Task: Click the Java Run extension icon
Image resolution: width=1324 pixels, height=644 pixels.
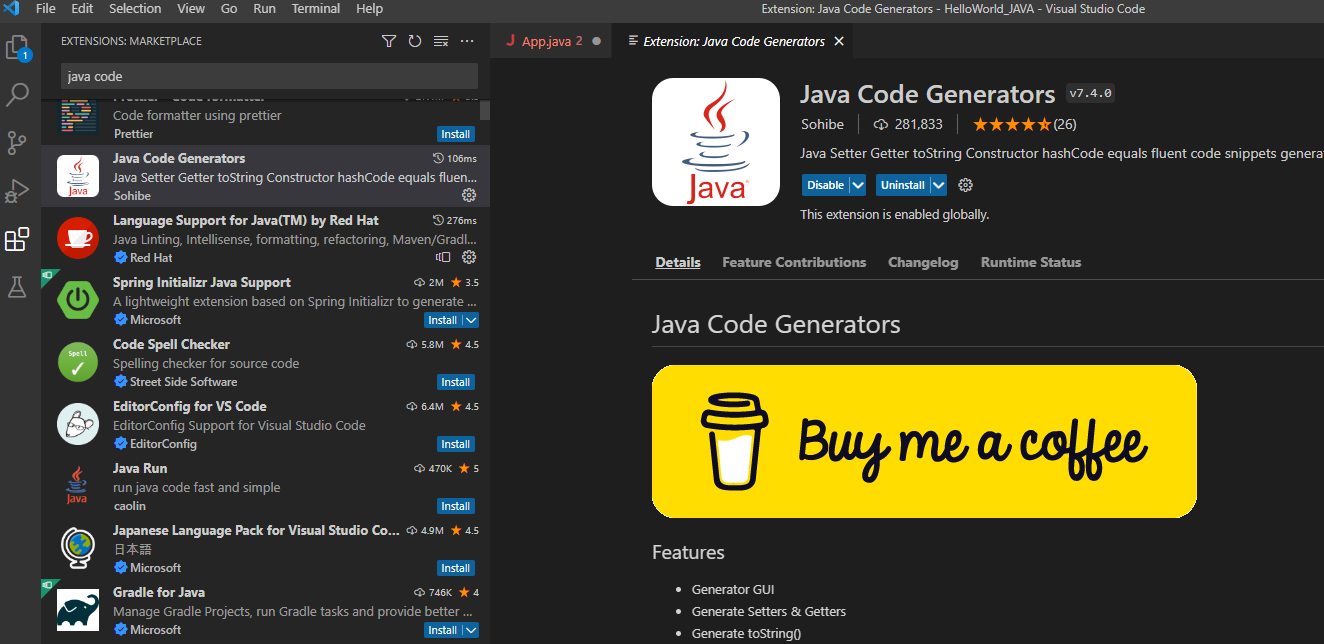Action: [x=78, y=486]
